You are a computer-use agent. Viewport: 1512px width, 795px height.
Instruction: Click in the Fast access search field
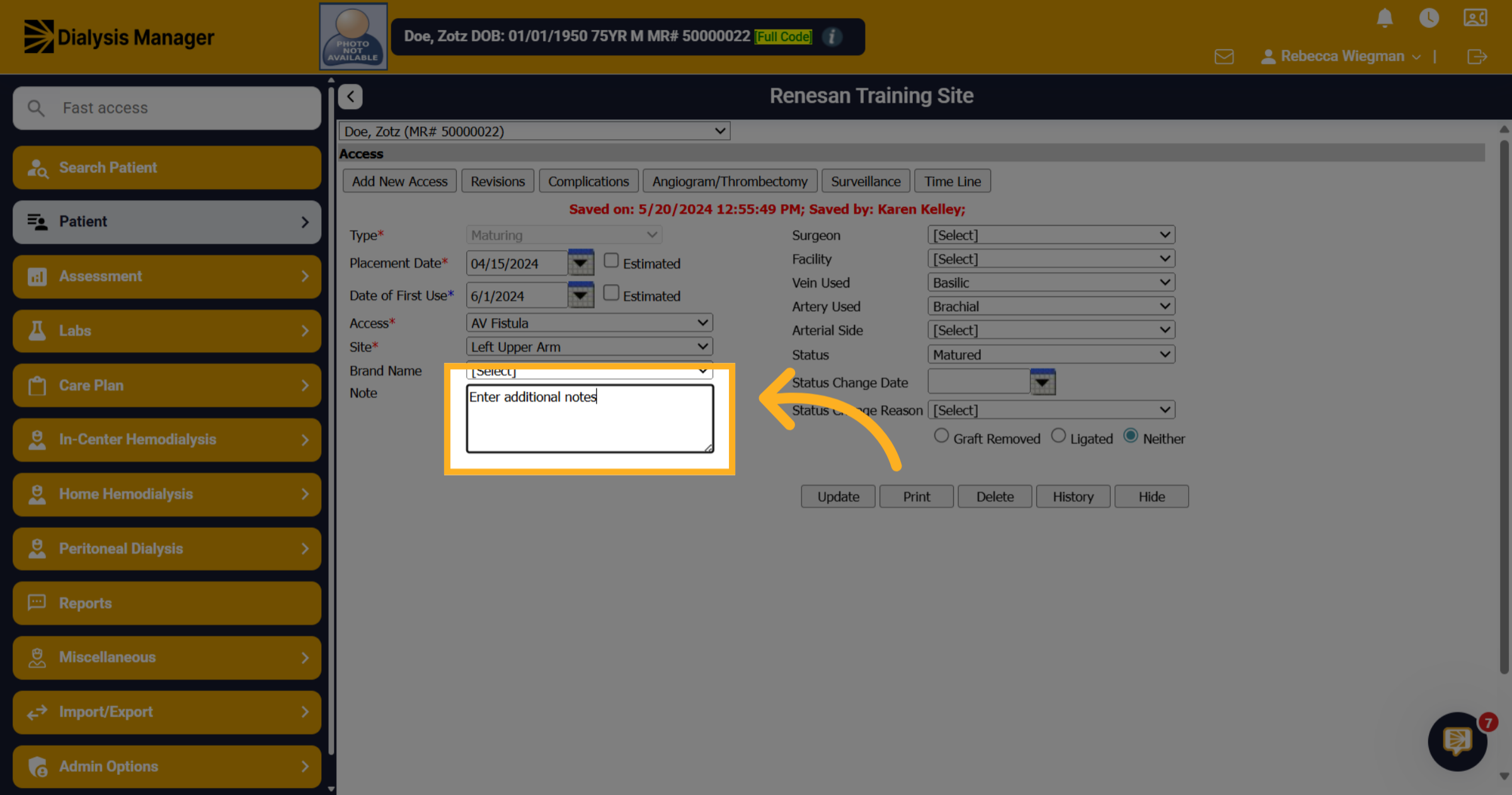[167, 108]
